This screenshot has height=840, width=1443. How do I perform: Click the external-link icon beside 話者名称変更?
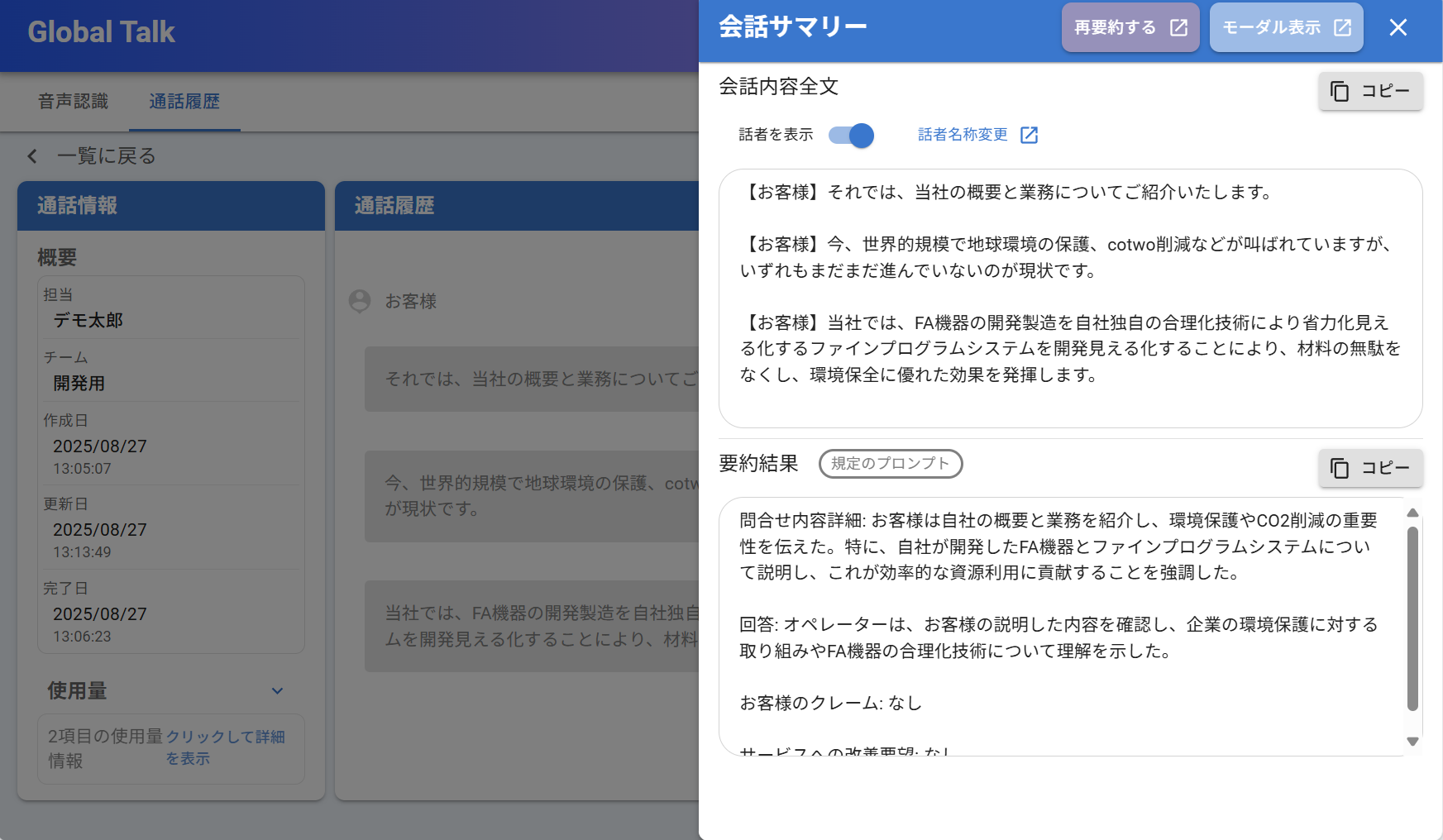click(x=1029, y=136)
